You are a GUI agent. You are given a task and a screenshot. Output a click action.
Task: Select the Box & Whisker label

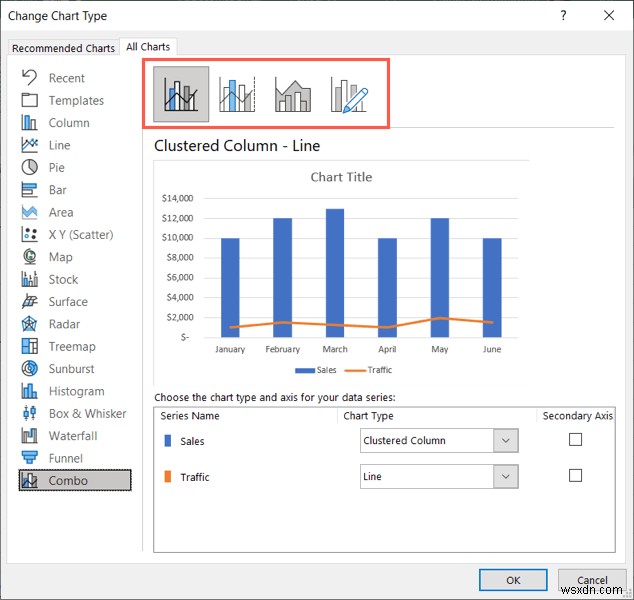point(88,413)
